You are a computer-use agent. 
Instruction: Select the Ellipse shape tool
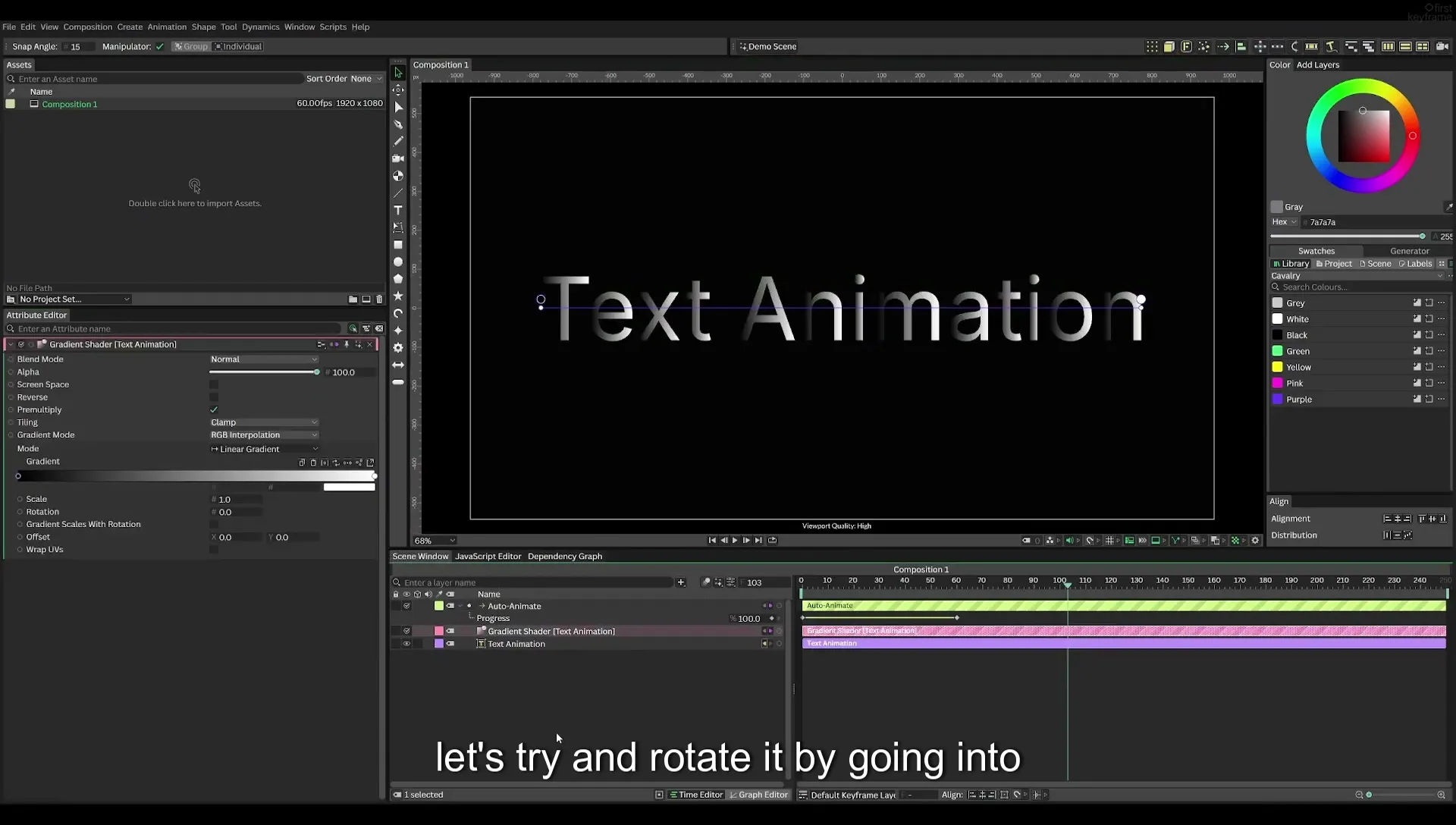pos(398,262)
